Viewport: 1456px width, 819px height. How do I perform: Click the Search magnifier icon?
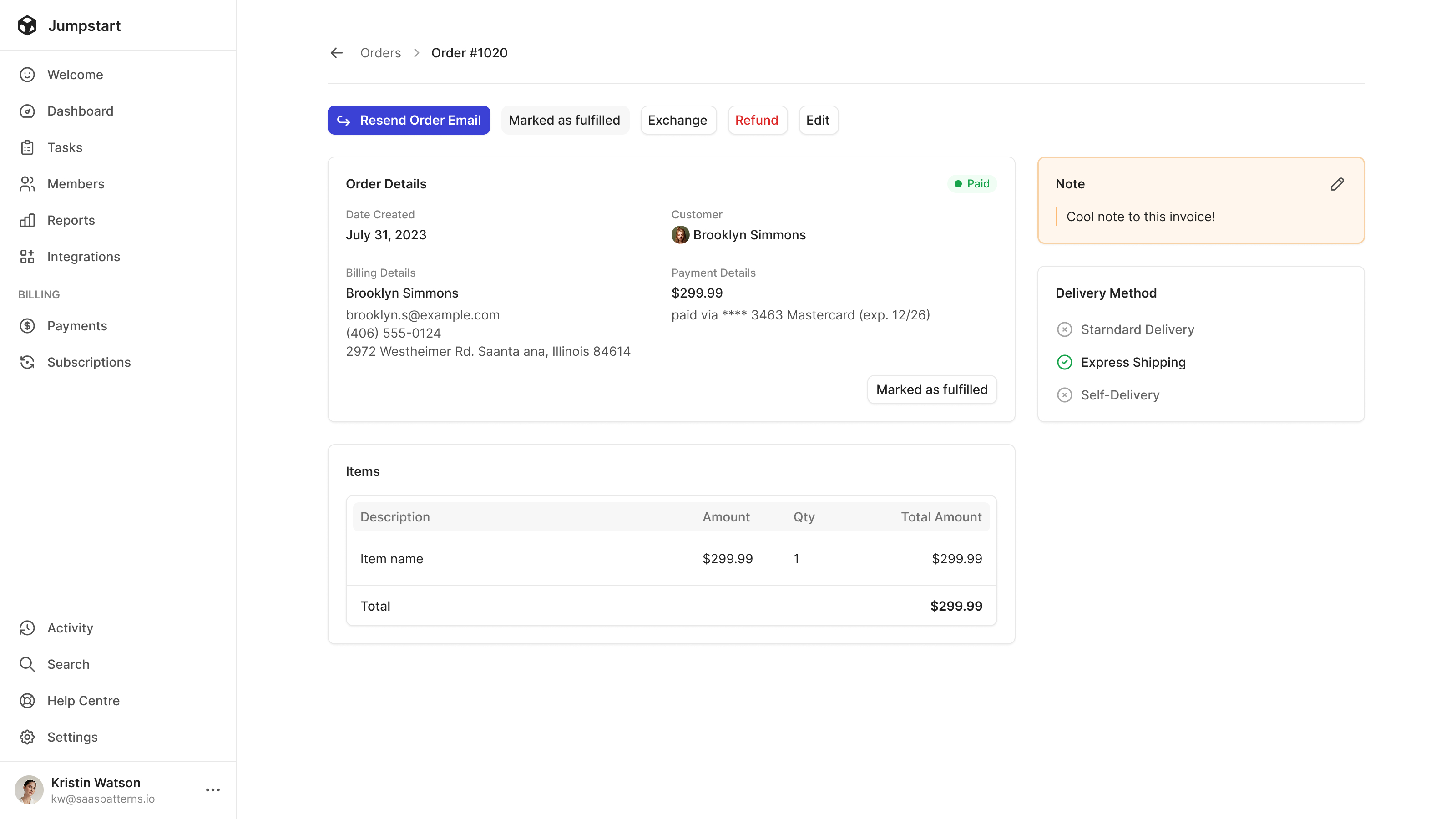(x=27, y=664)
